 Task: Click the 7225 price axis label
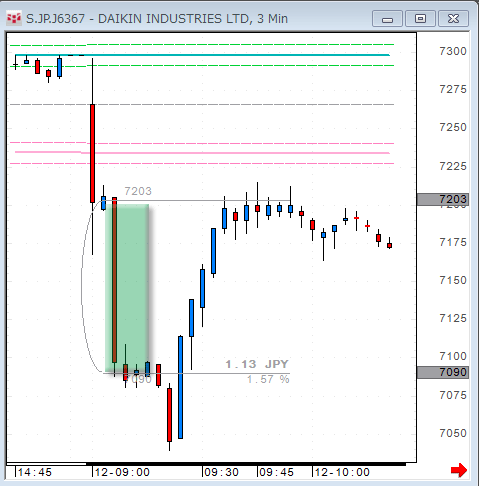coord(453,166)
